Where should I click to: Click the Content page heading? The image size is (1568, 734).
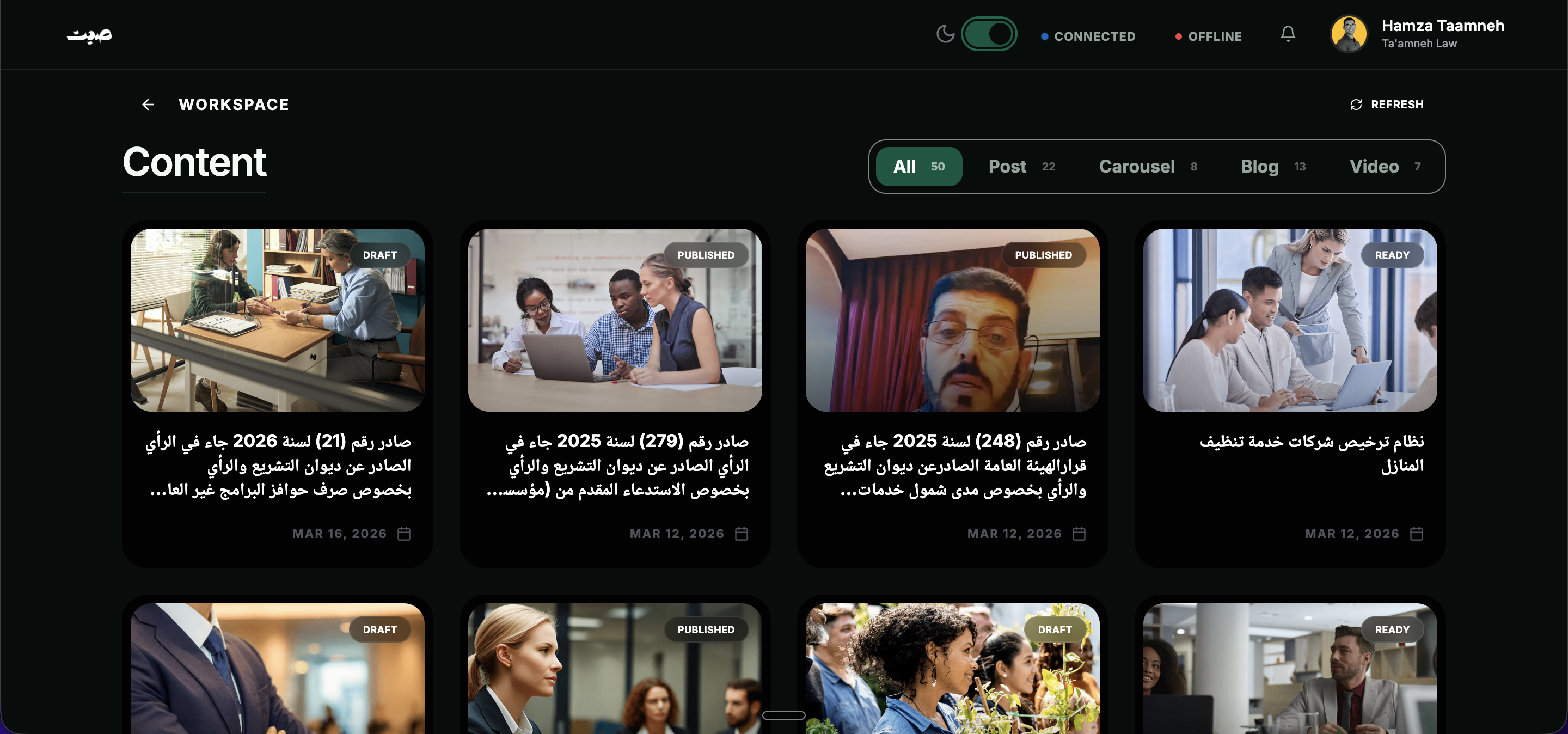tap(195, 162)
